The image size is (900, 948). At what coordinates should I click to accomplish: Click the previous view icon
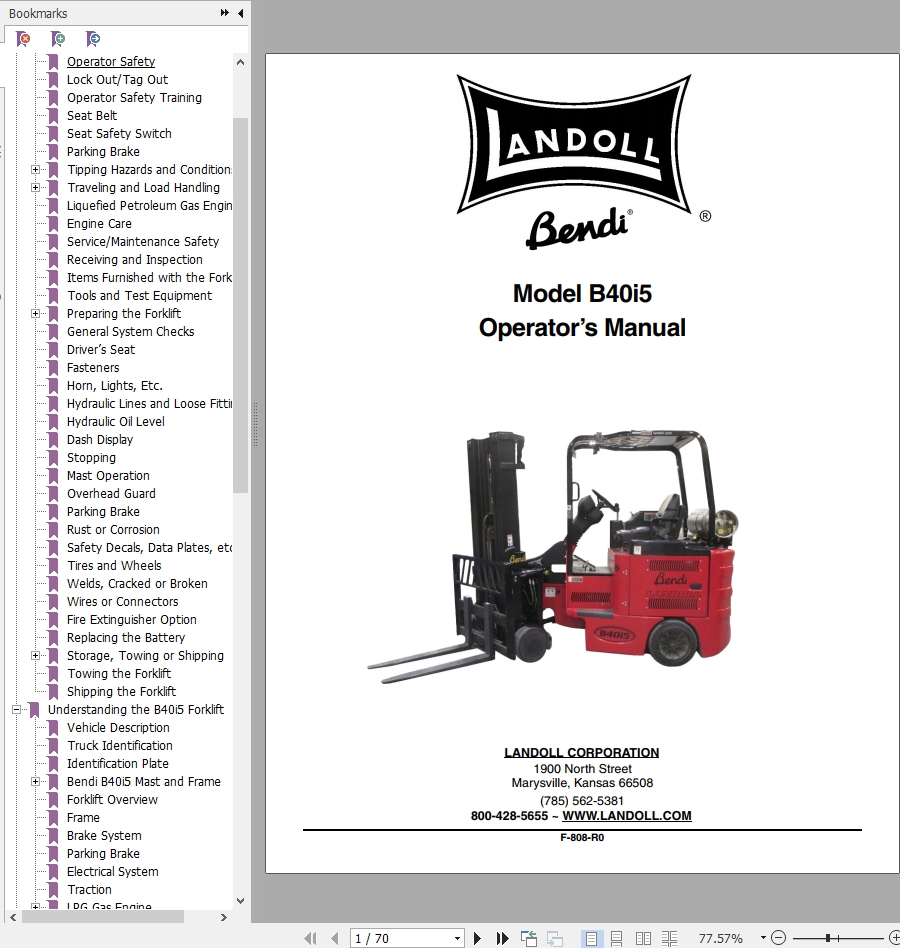pyautogui.click(x=529, y=938)
